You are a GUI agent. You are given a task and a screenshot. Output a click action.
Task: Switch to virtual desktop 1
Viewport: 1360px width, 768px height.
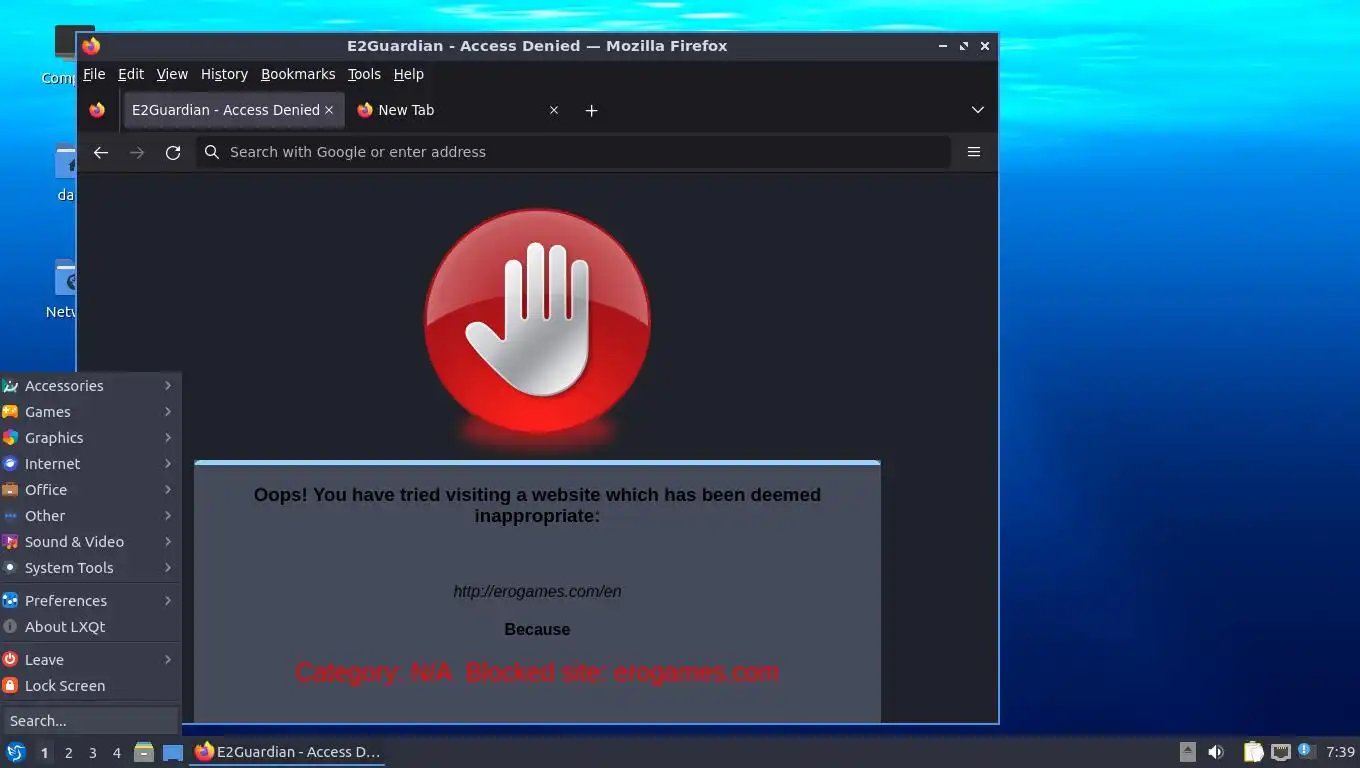pyautogui.click(x=44, y=753)
